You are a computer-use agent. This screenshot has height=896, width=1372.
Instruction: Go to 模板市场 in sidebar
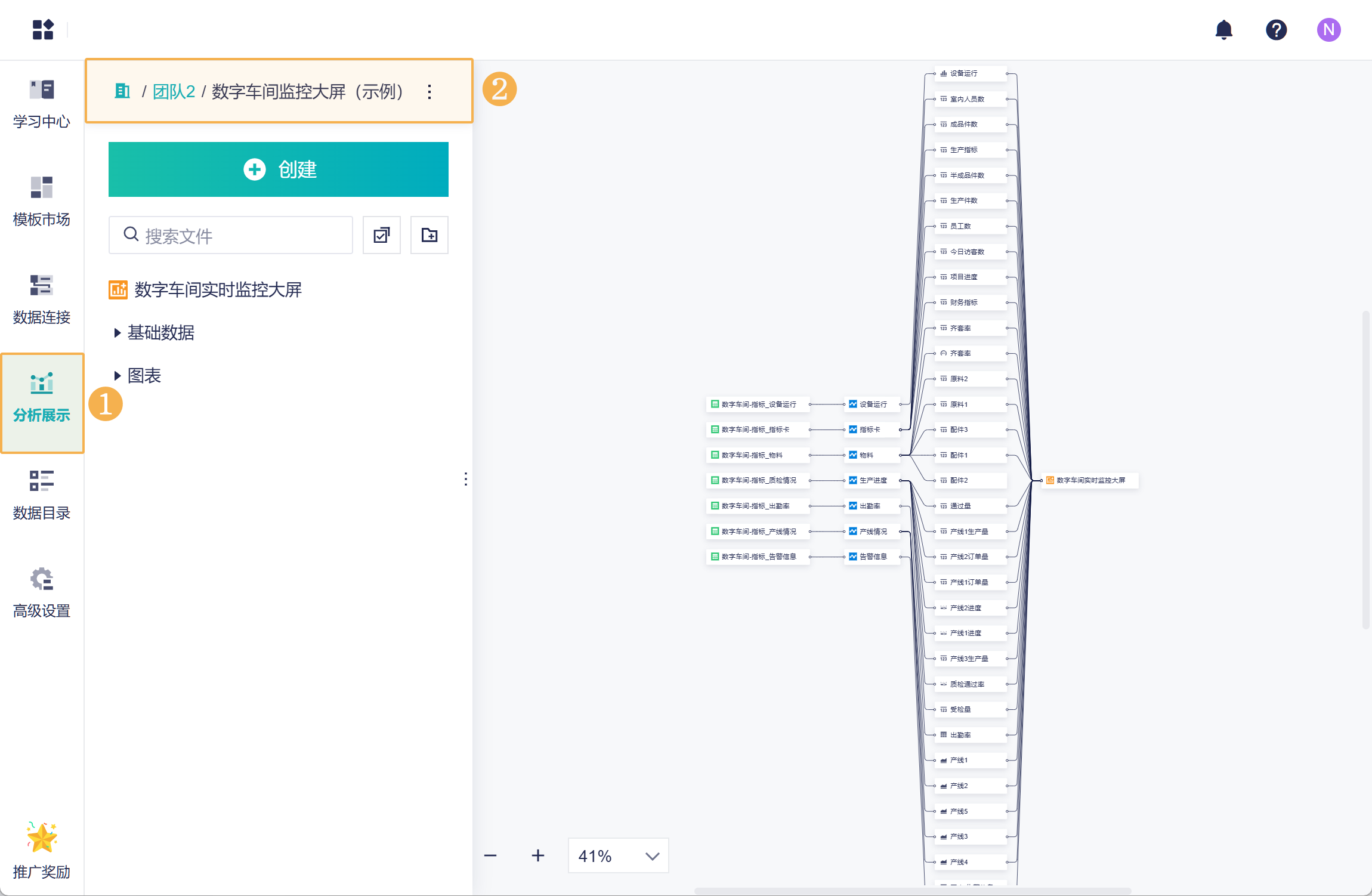coord(42,202)
